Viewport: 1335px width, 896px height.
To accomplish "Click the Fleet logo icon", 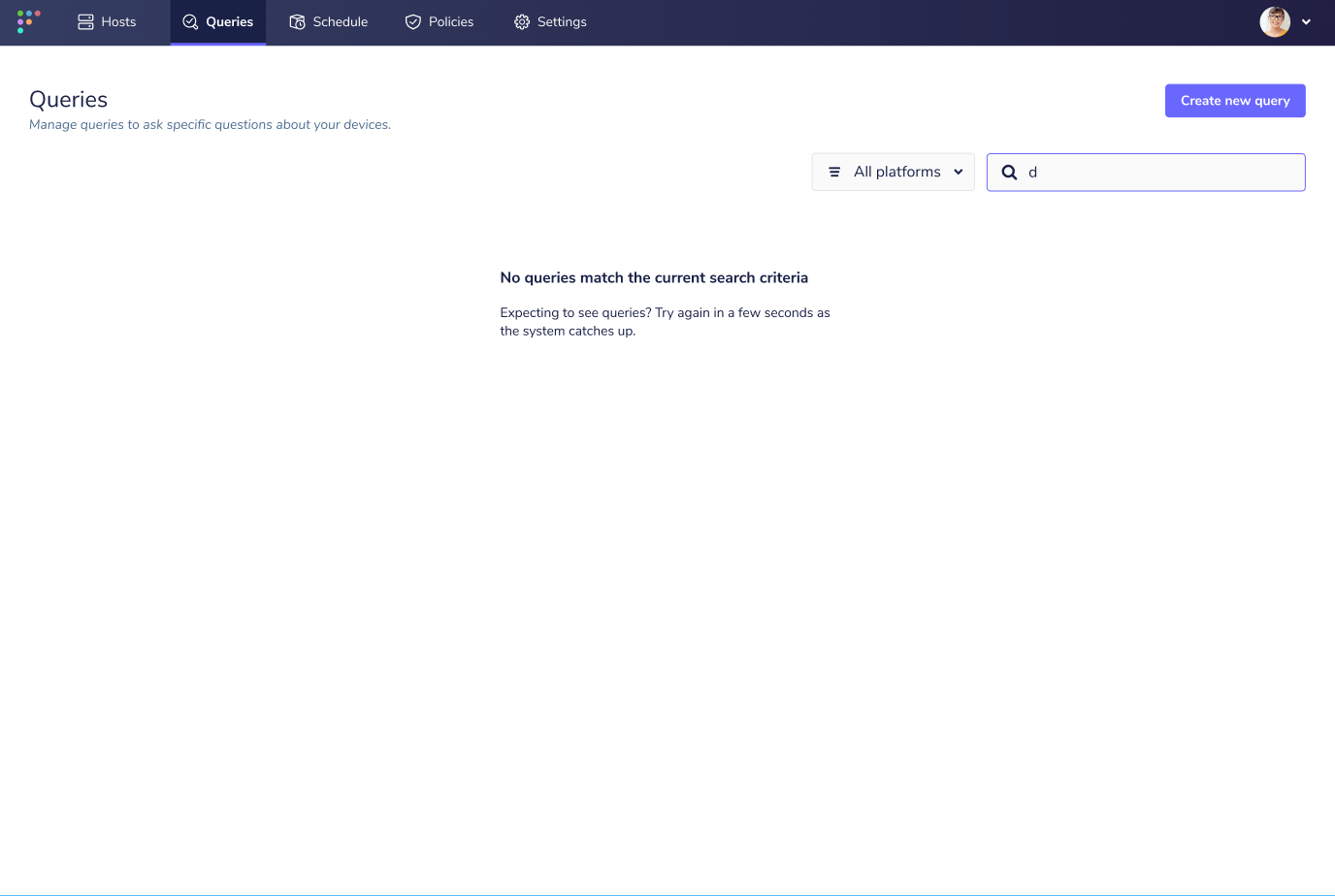I will [x=27, y=21].
